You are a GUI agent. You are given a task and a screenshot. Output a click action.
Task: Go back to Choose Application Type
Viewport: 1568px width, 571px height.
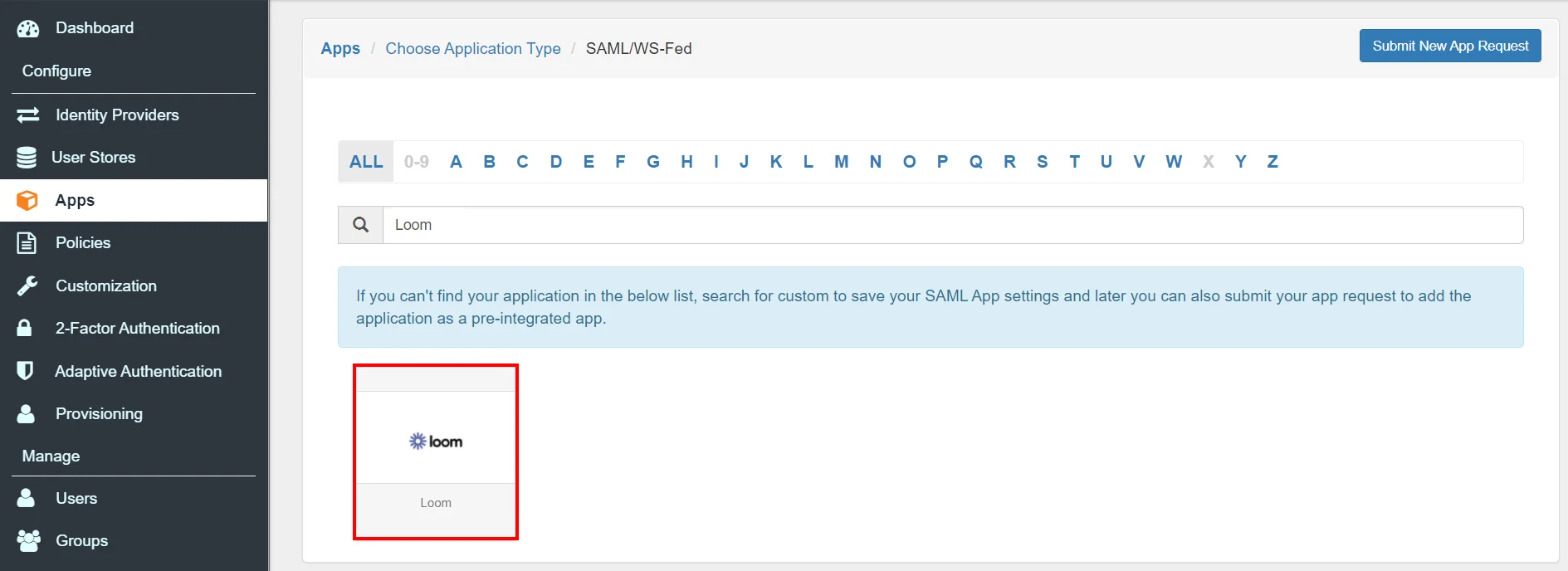pyautogui.click(x=473, y=49)
